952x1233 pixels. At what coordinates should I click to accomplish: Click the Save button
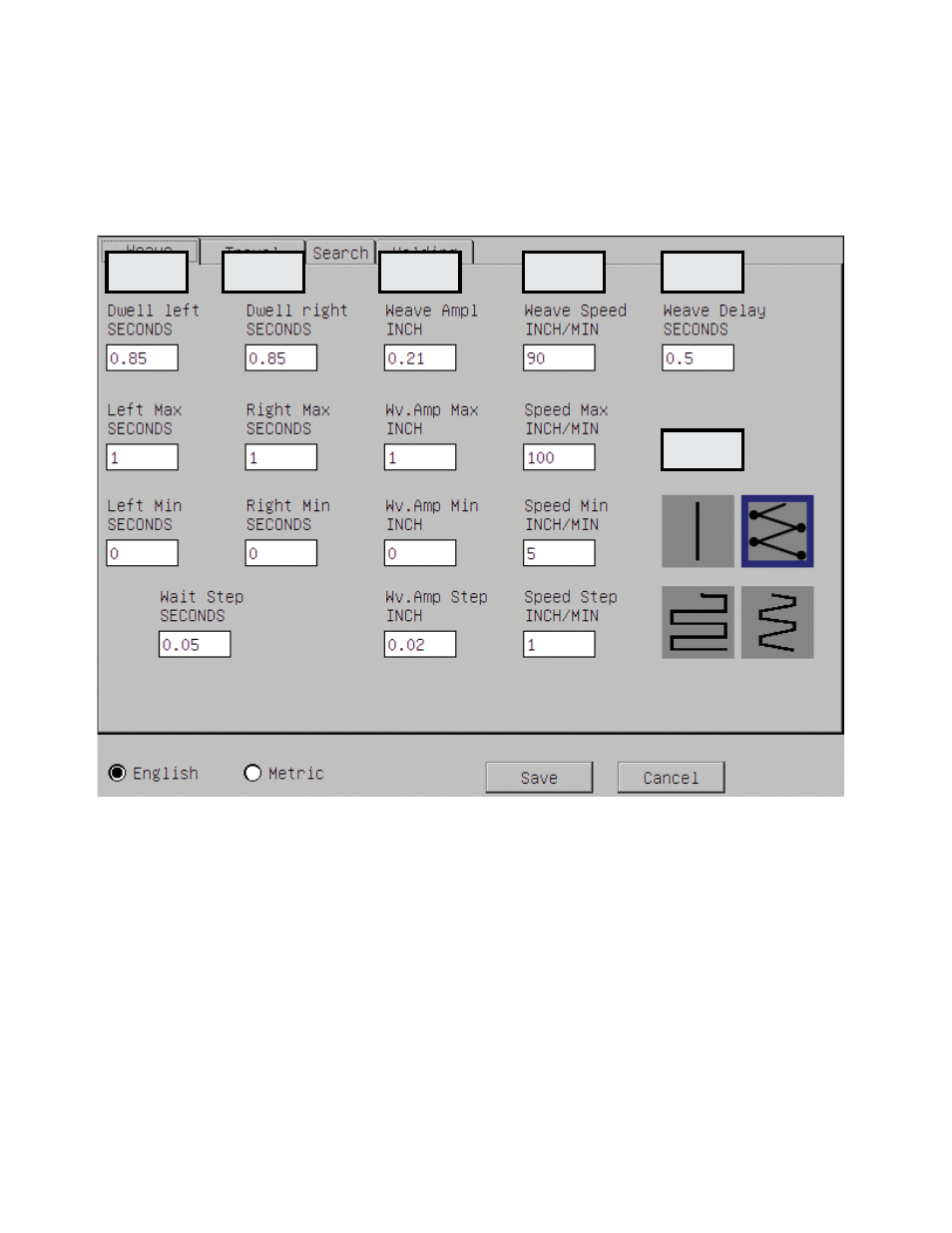coord(539,778)
